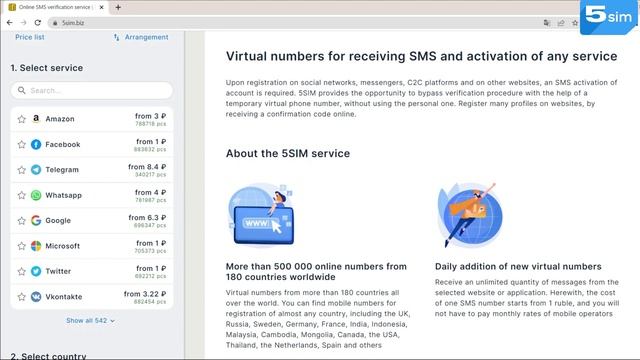Reload the page
This screenshot has width=640, height=360.
(38, 23)
